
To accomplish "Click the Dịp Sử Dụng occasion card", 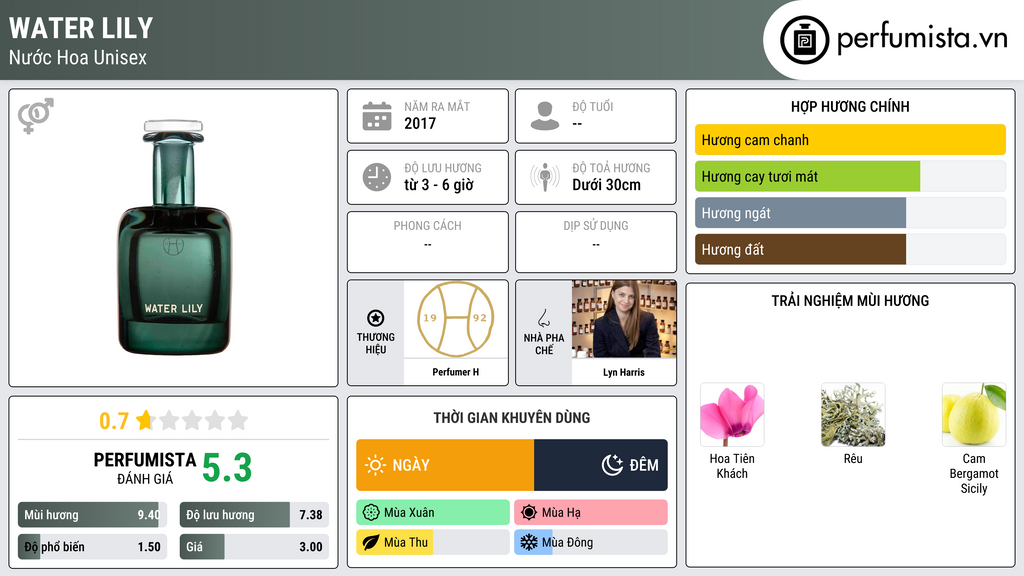I will tap(596, 242).
